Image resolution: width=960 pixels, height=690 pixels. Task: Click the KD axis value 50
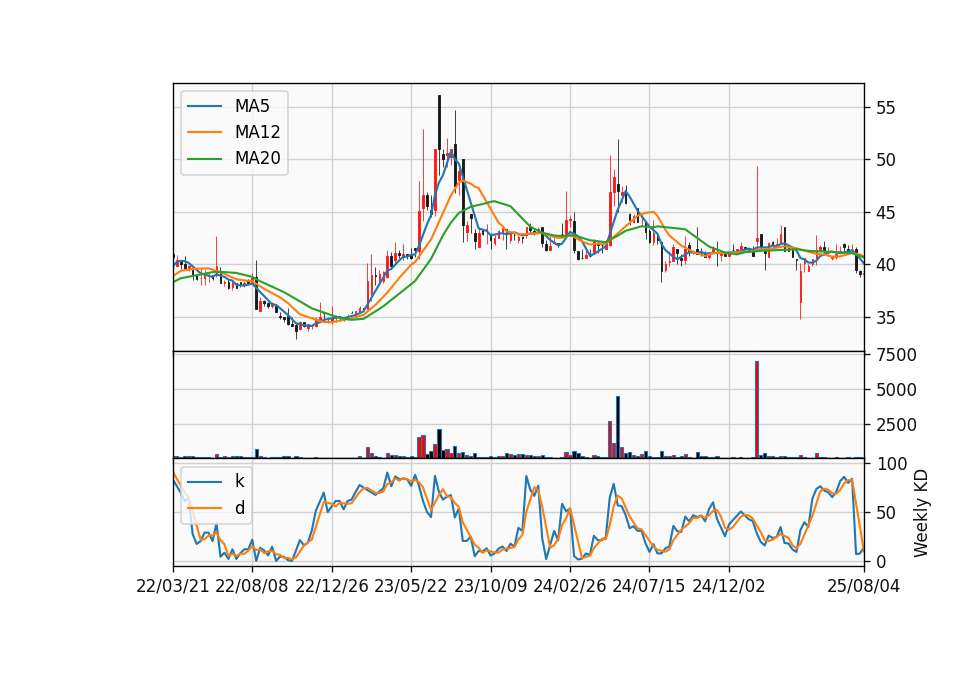885,513
